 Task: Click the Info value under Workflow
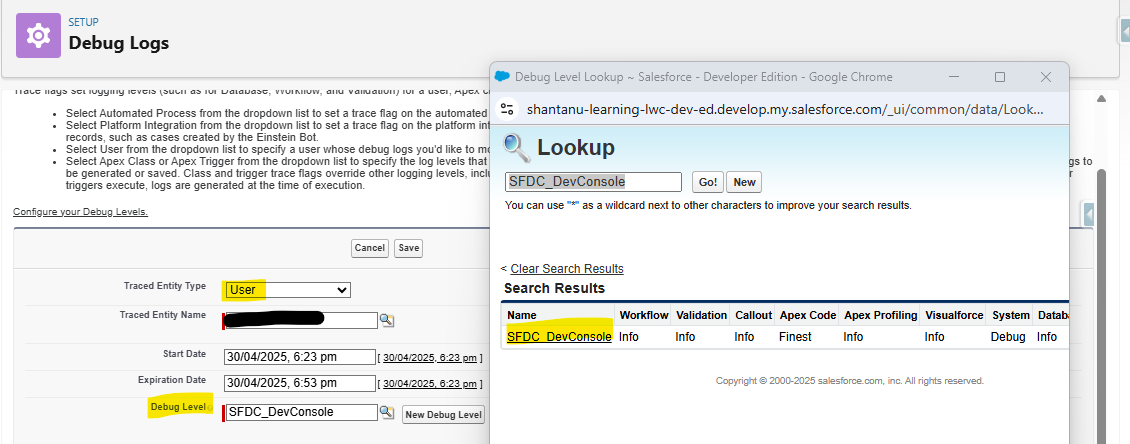[x=629, y=337]
